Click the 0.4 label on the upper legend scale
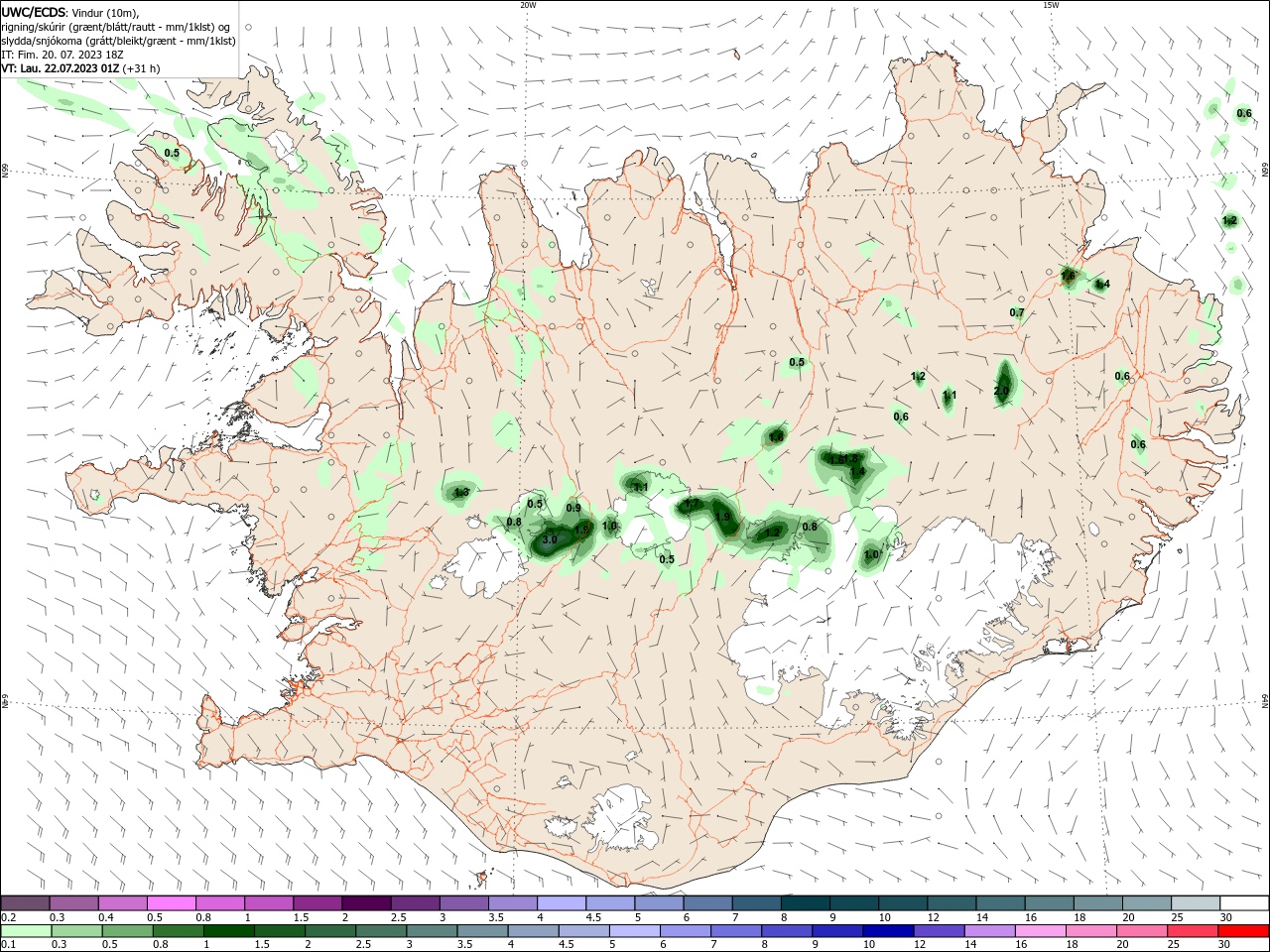Viewport: 1270px width, 952px height. (105, 918)
